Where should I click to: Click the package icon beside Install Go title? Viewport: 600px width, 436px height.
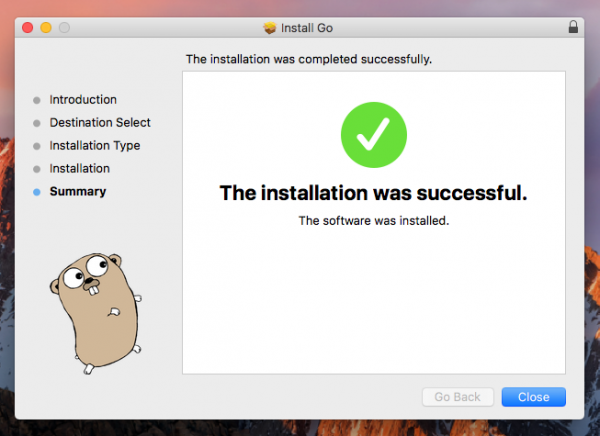[x=269, y=27]
